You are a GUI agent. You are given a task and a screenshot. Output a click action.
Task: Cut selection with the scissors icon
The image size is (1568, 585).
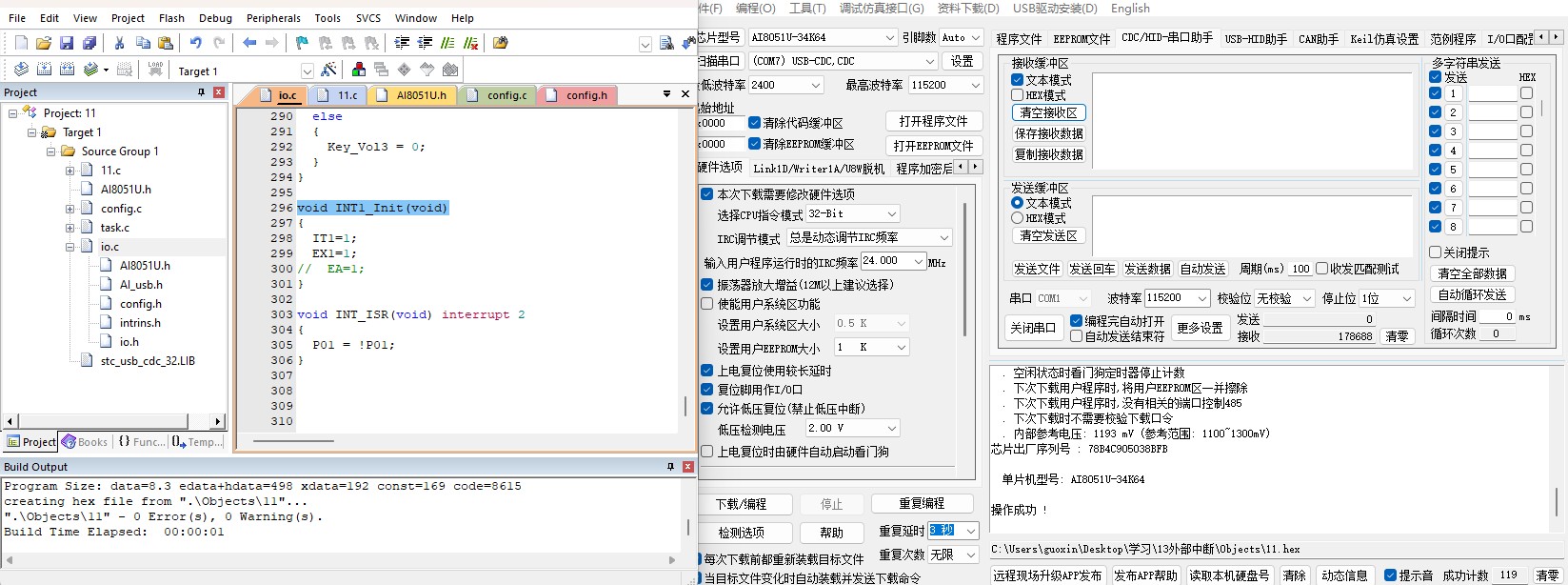pos(119,43)
